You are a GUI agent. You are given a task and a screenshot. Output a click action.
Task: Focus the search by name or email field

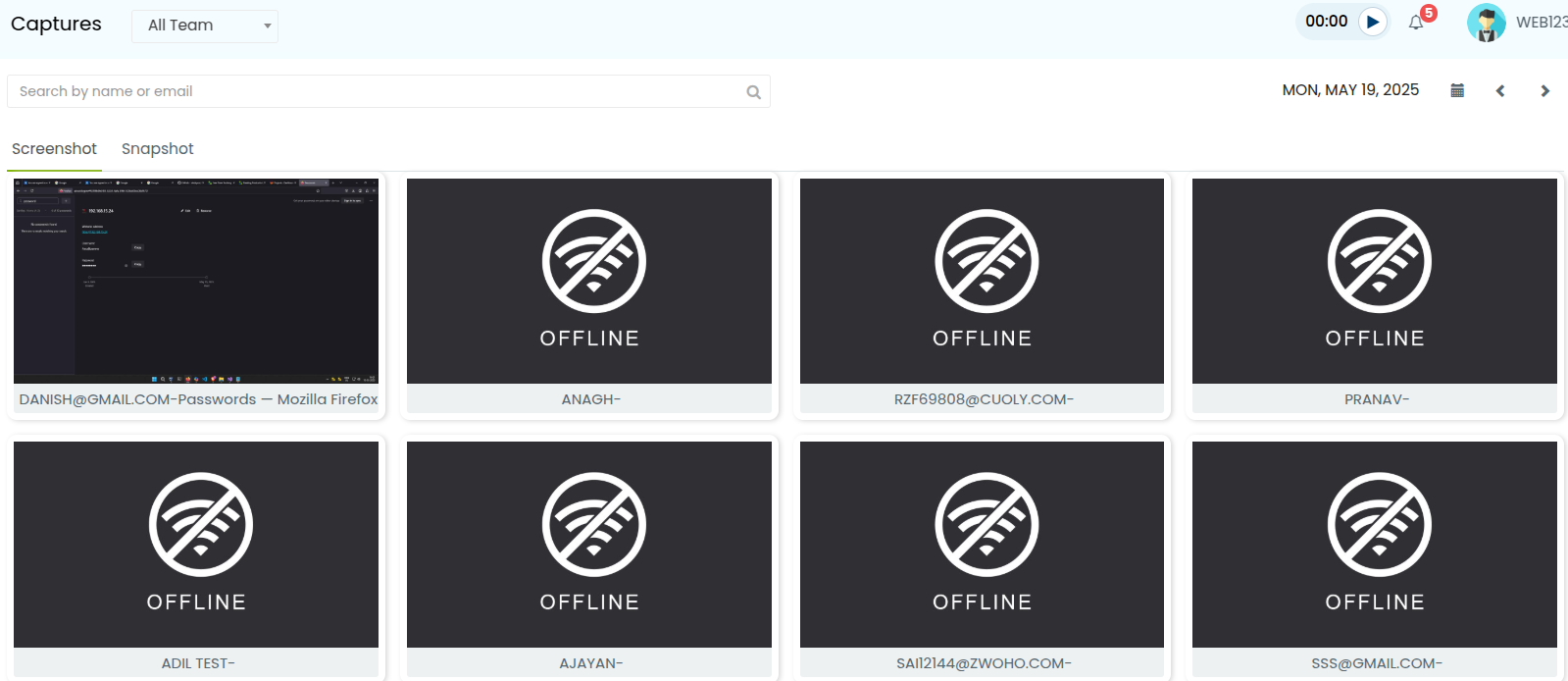point(388,91)
